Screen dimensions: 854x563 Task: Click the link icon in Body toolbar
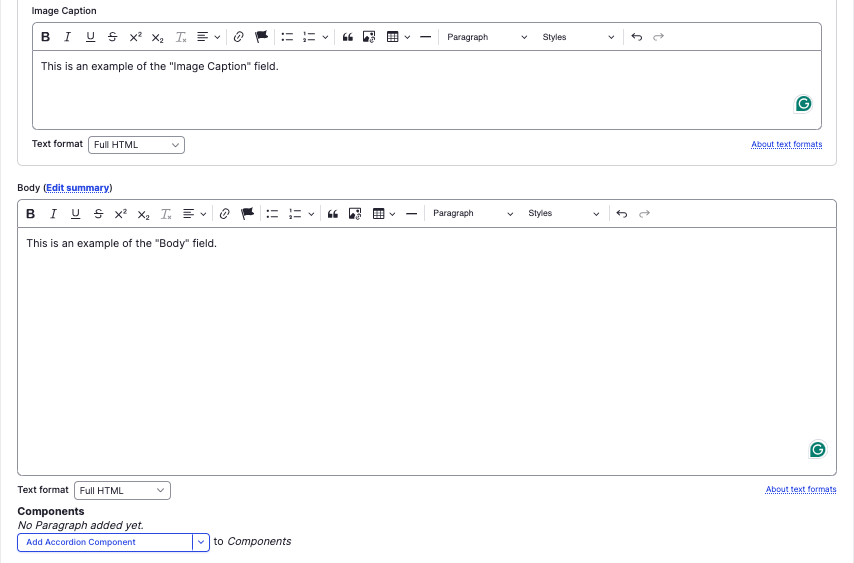pos(224,213)
